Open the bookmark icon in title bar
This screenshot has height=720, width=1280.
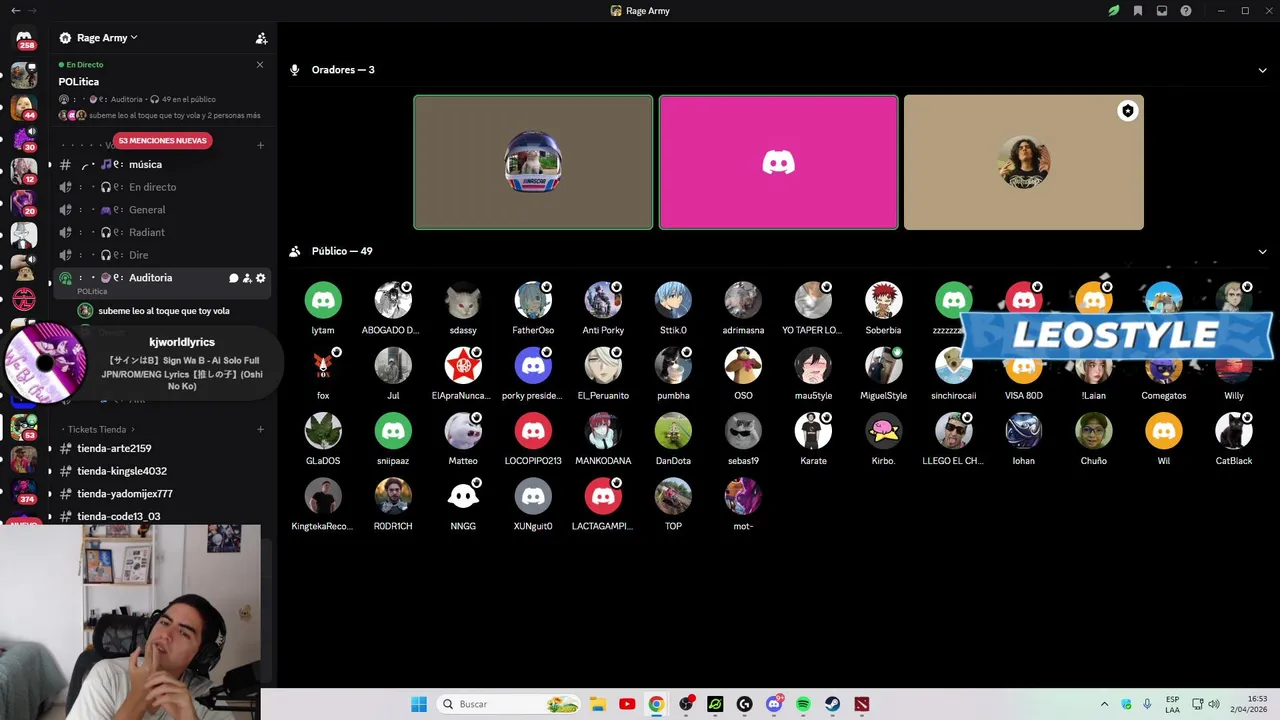(1138, 11)
